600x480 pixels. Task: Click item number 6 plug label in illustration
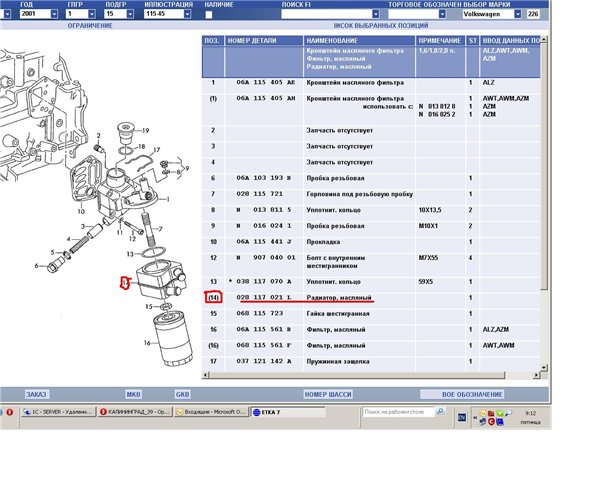(x=37, y=266)
